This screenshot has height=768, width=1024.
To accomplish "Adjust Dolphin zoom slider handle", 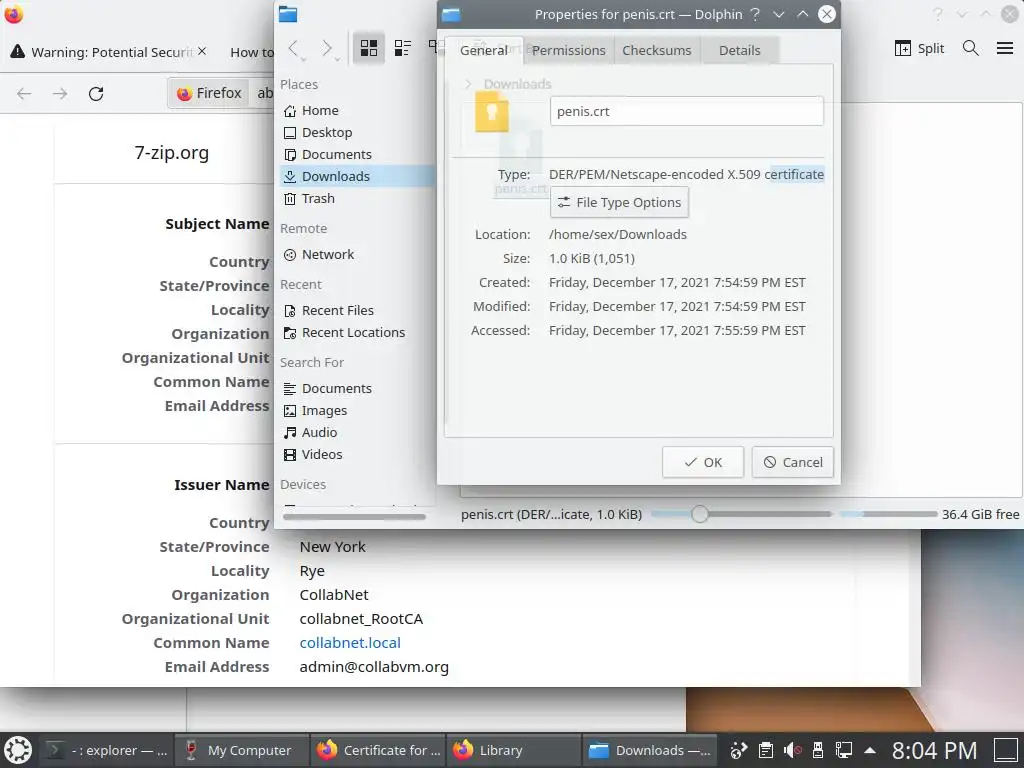I will coord(699,514).
